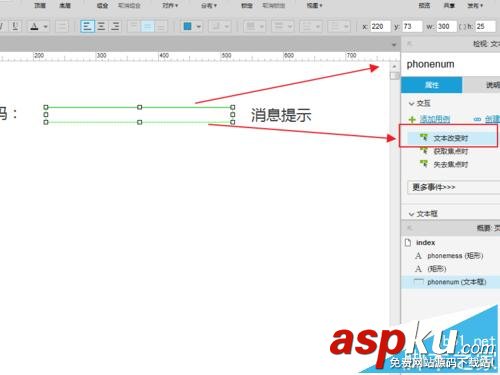
Task: Select the index page in outline
Action: click(x=425, y=243)
